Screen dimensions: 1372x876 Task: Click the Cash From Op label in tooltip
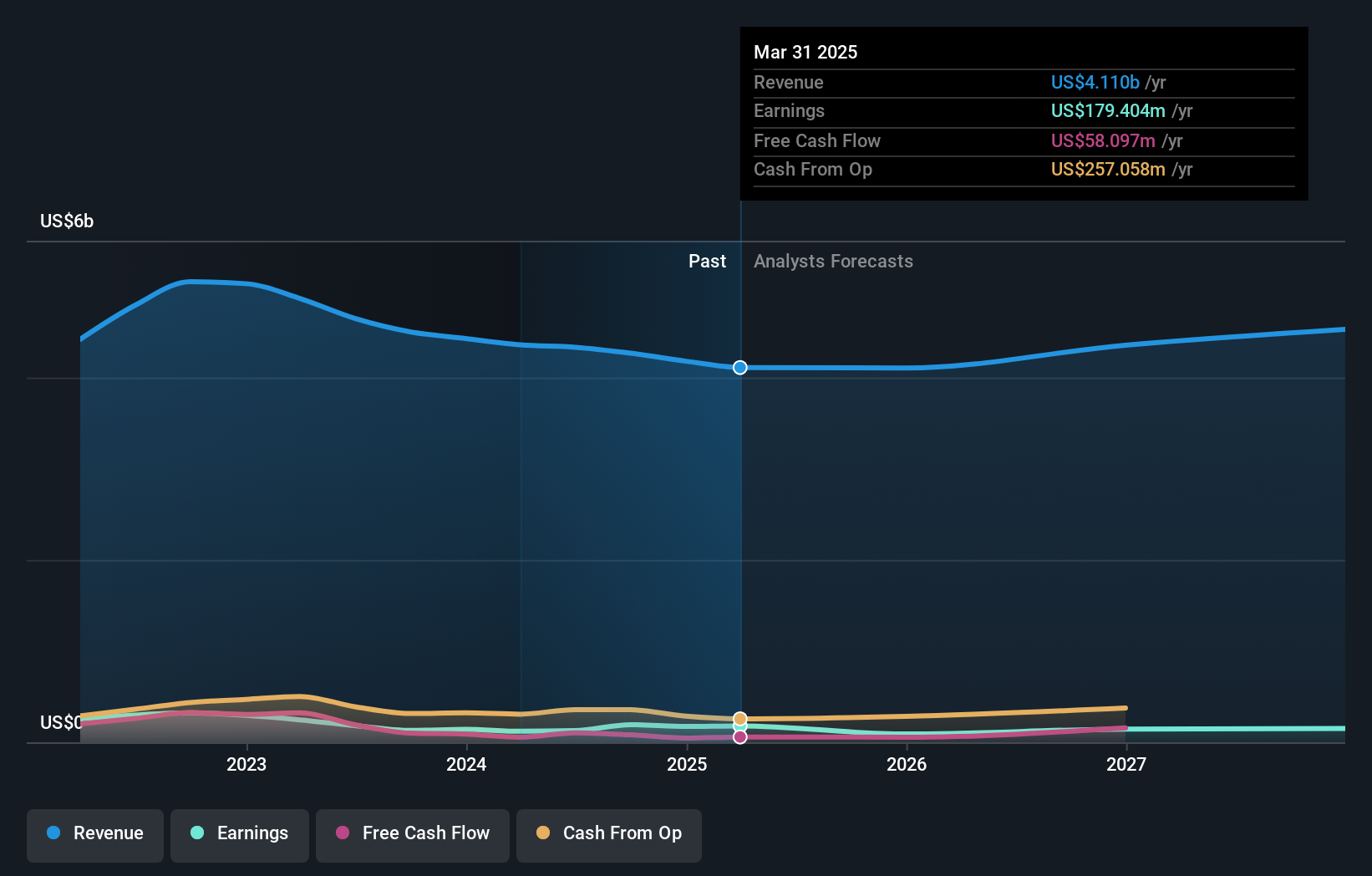tap(813, 169)
